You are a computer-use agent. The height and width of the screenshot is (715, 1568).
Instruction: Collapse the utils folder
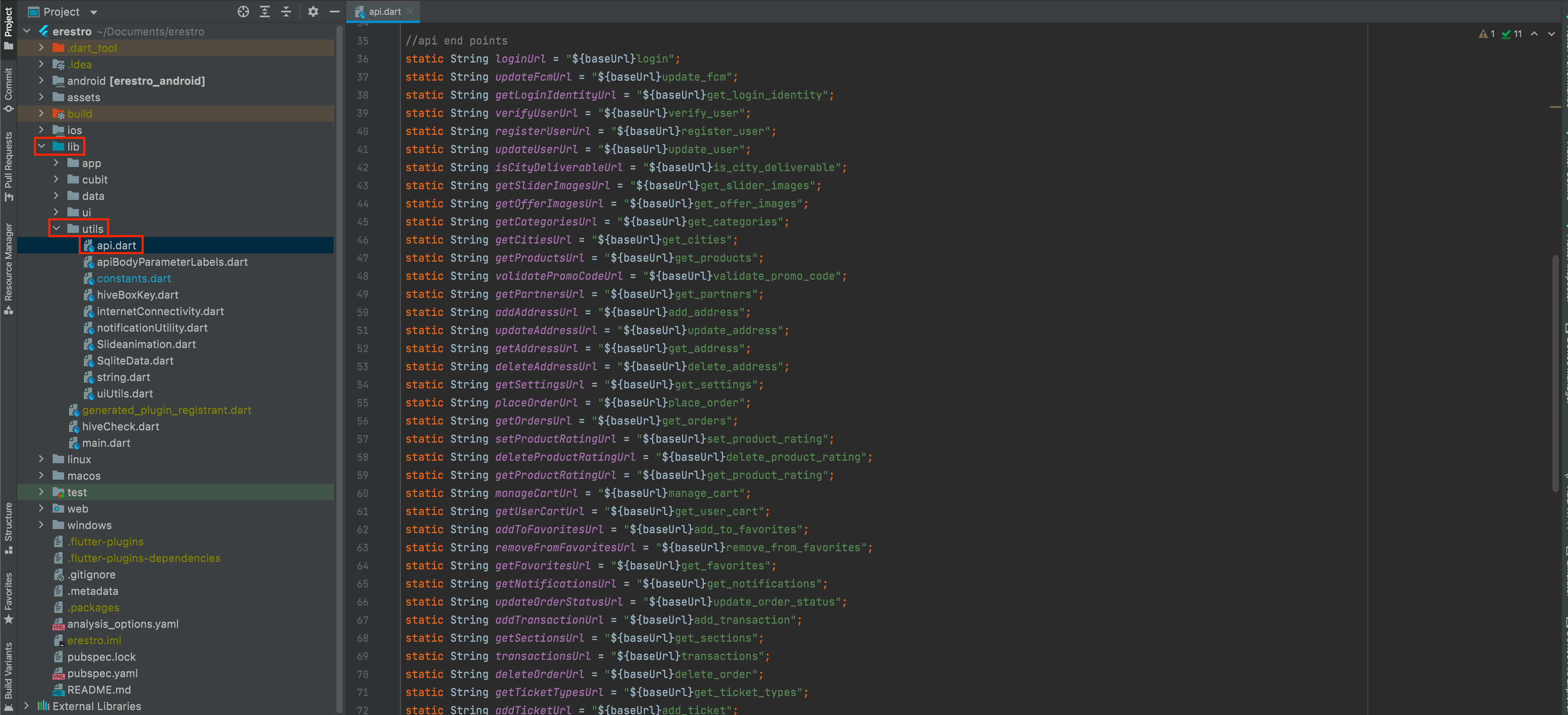56,228
